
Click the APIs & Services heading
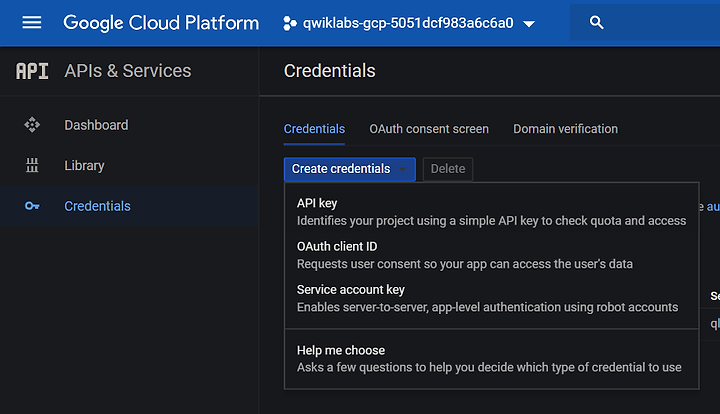[x=128, y=71]
